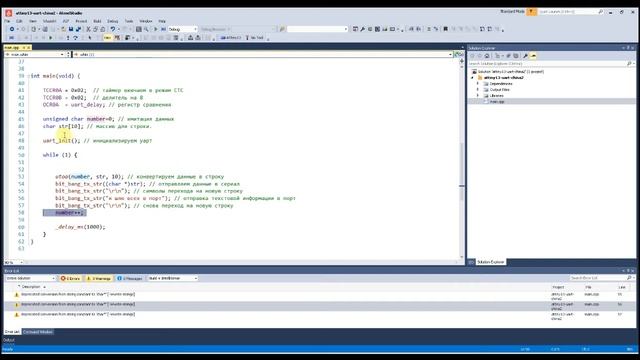The image size is (640, 360).
Task: Click the Start Without Debugging icon
Action: (x=163, y=29)
